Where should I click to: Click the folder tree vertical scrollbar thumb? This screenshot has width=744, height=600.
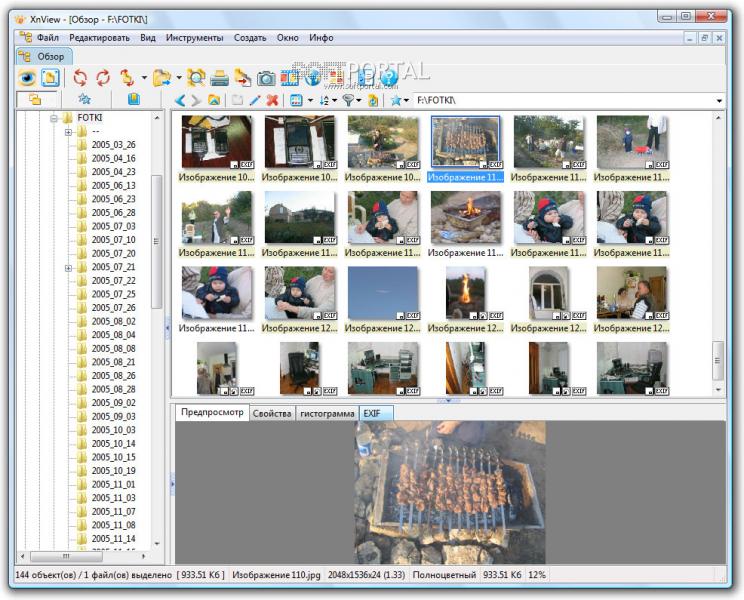(x=156, y=241)
